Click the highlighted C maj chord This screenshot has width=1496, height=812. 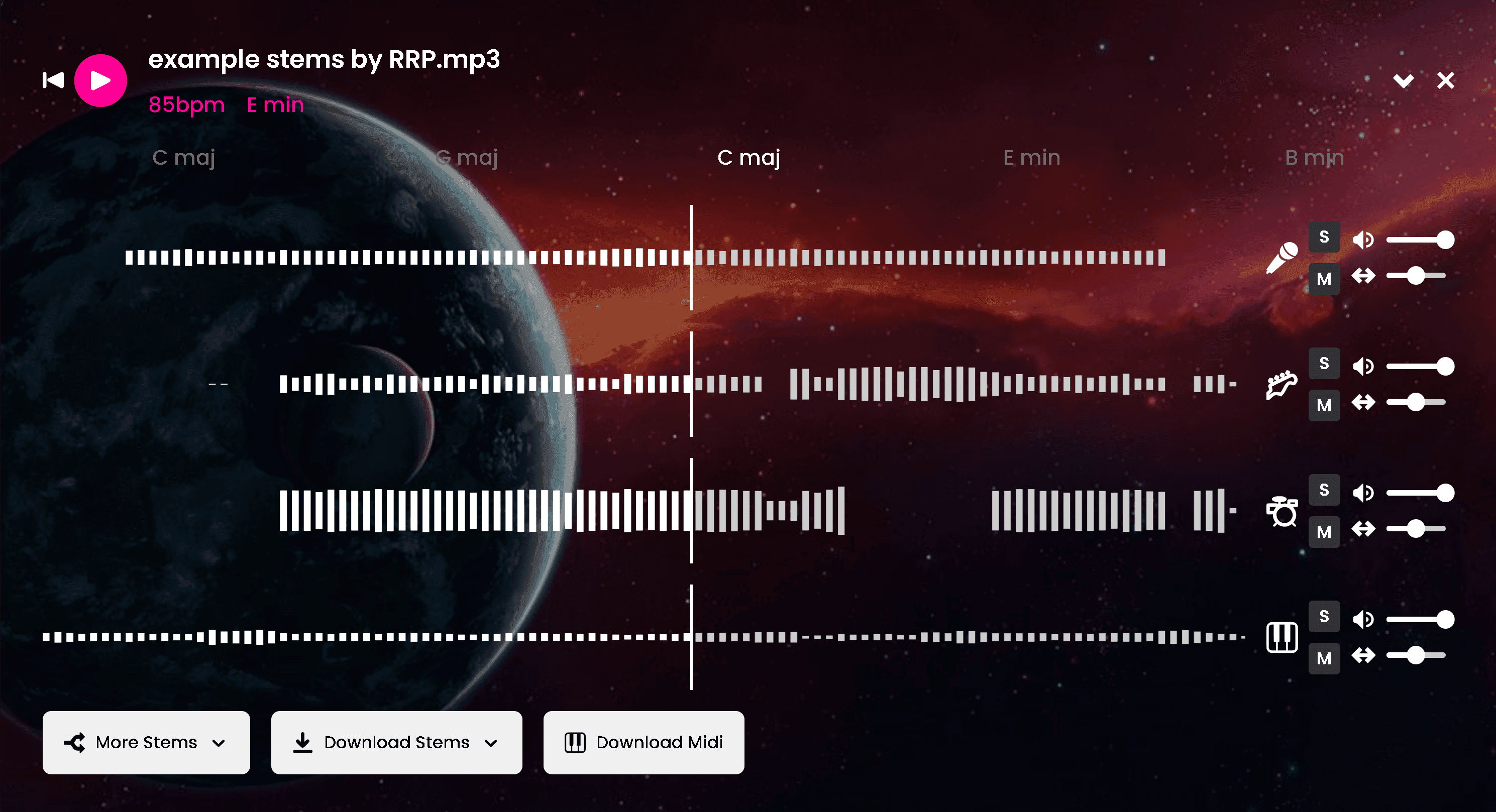click(x=749, y=158)
